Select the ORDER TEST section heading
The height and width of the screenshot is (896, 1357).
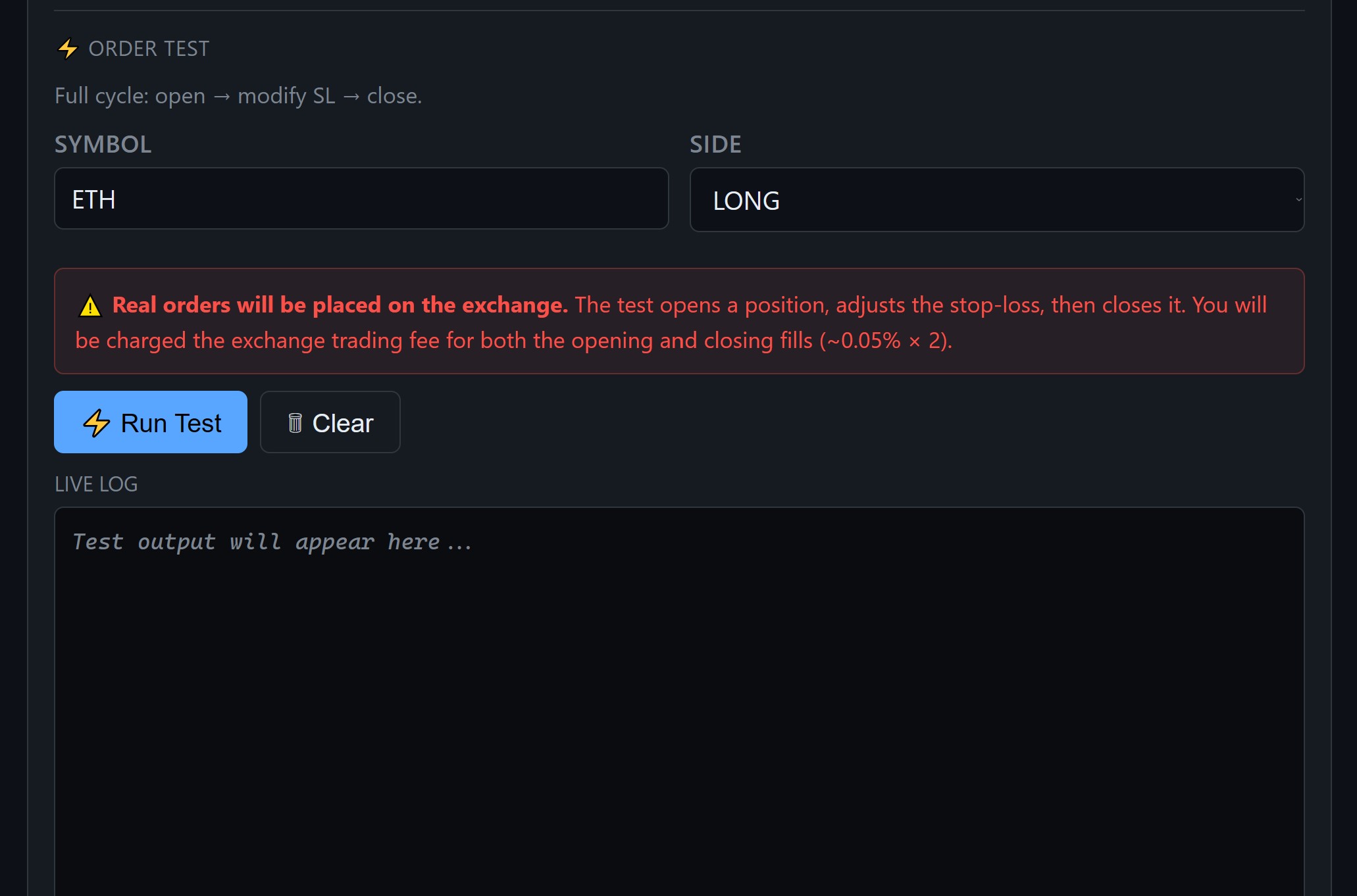coord(149,48)
